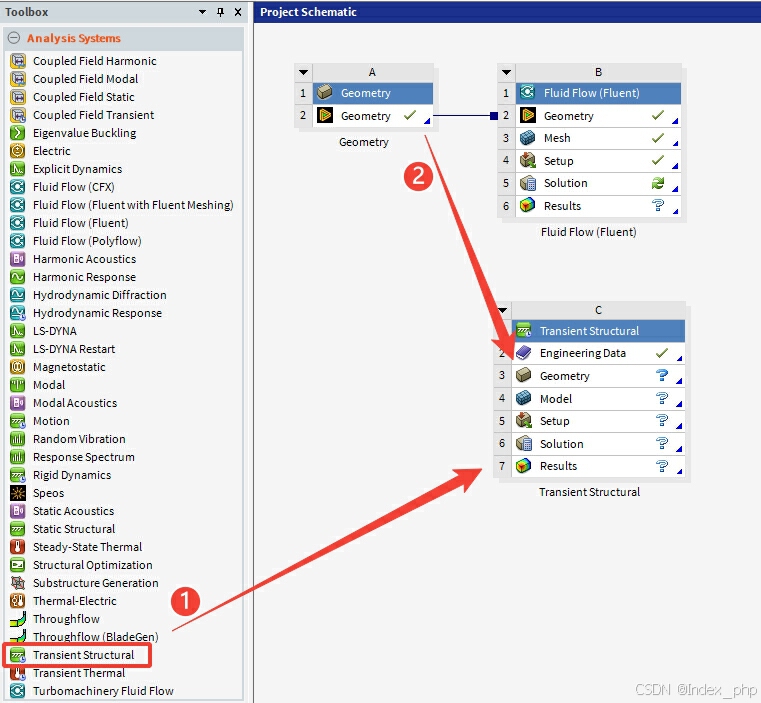The width and height of the screenshot is (761, 703).
Task: Click the Throughflow icon
Action: (18, 619)
